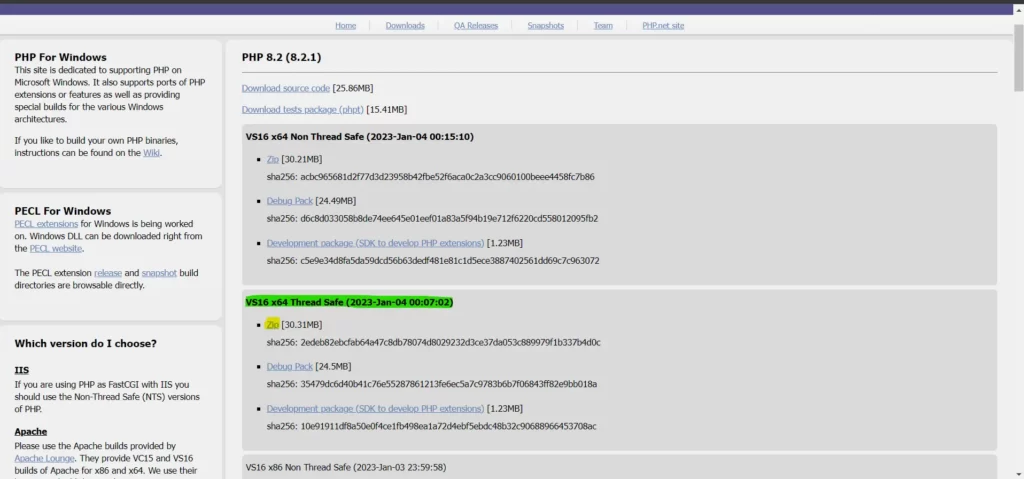Click the Download source code link

(285, 88)
